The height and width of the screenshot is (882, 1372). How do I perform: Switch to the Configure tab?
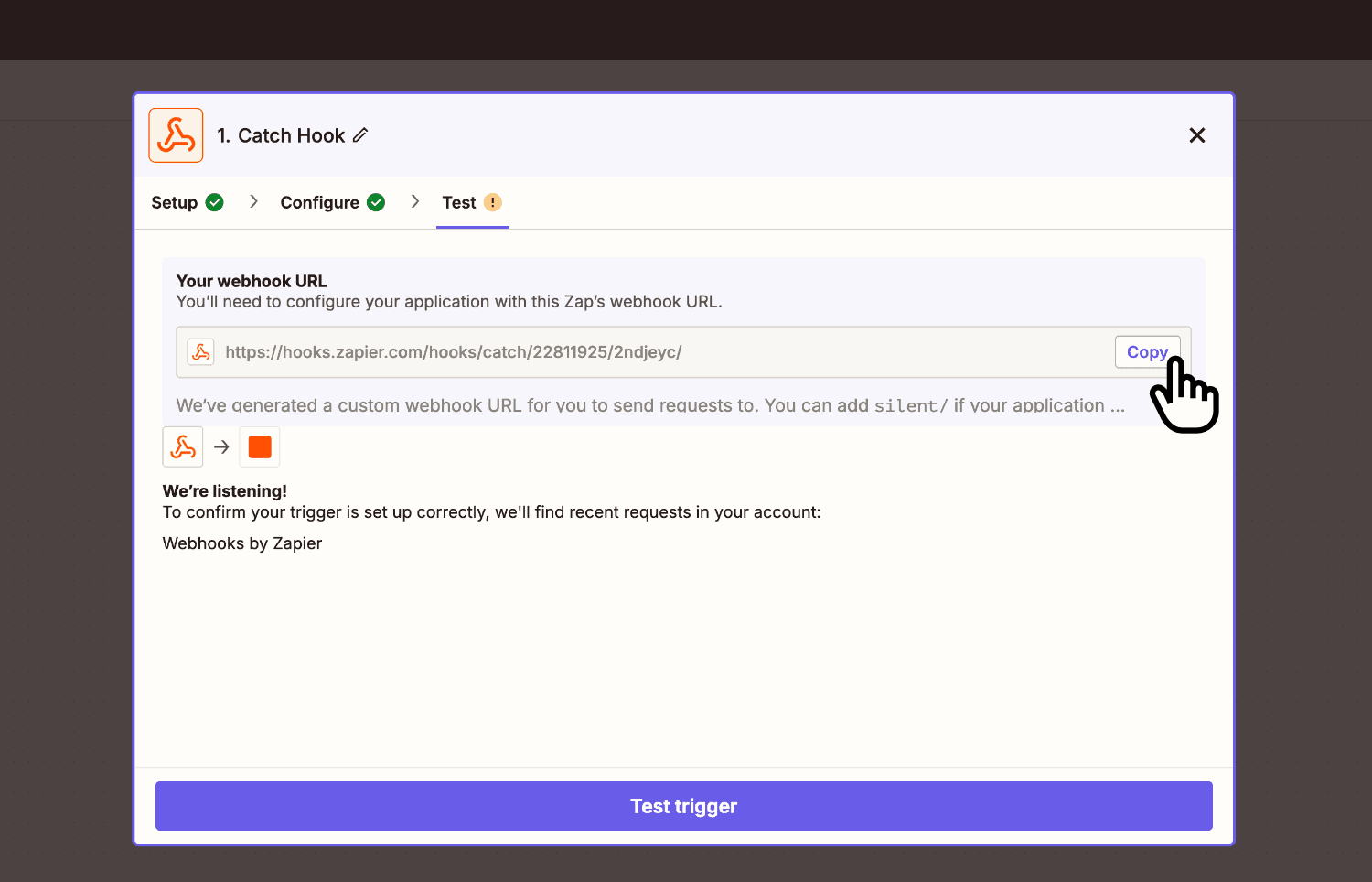click(332, 202)
